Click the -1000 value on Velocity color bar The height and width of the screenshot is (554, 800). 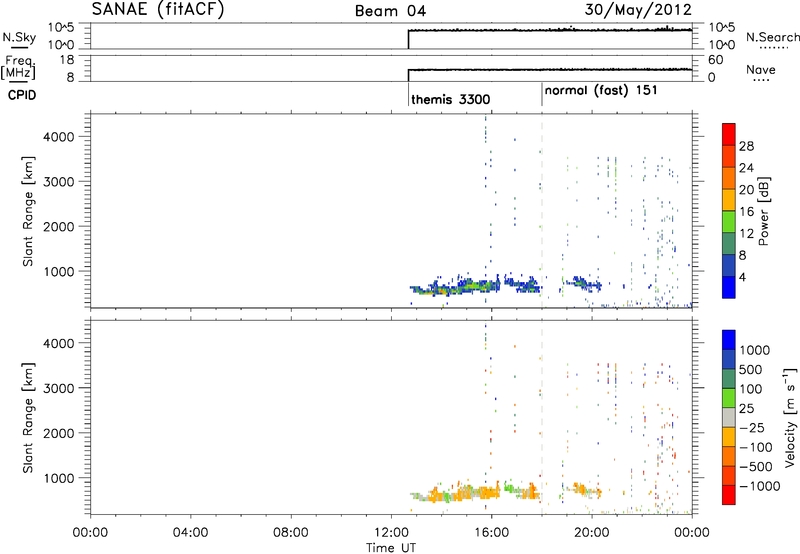pos(759,486)
